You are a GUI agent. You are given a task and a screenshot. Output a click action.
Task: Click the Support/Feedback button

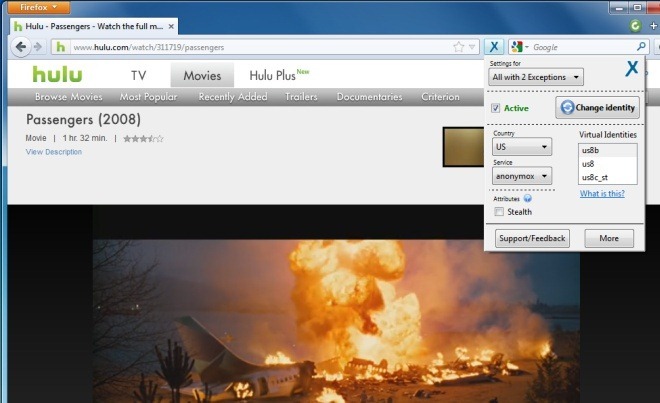532,238
